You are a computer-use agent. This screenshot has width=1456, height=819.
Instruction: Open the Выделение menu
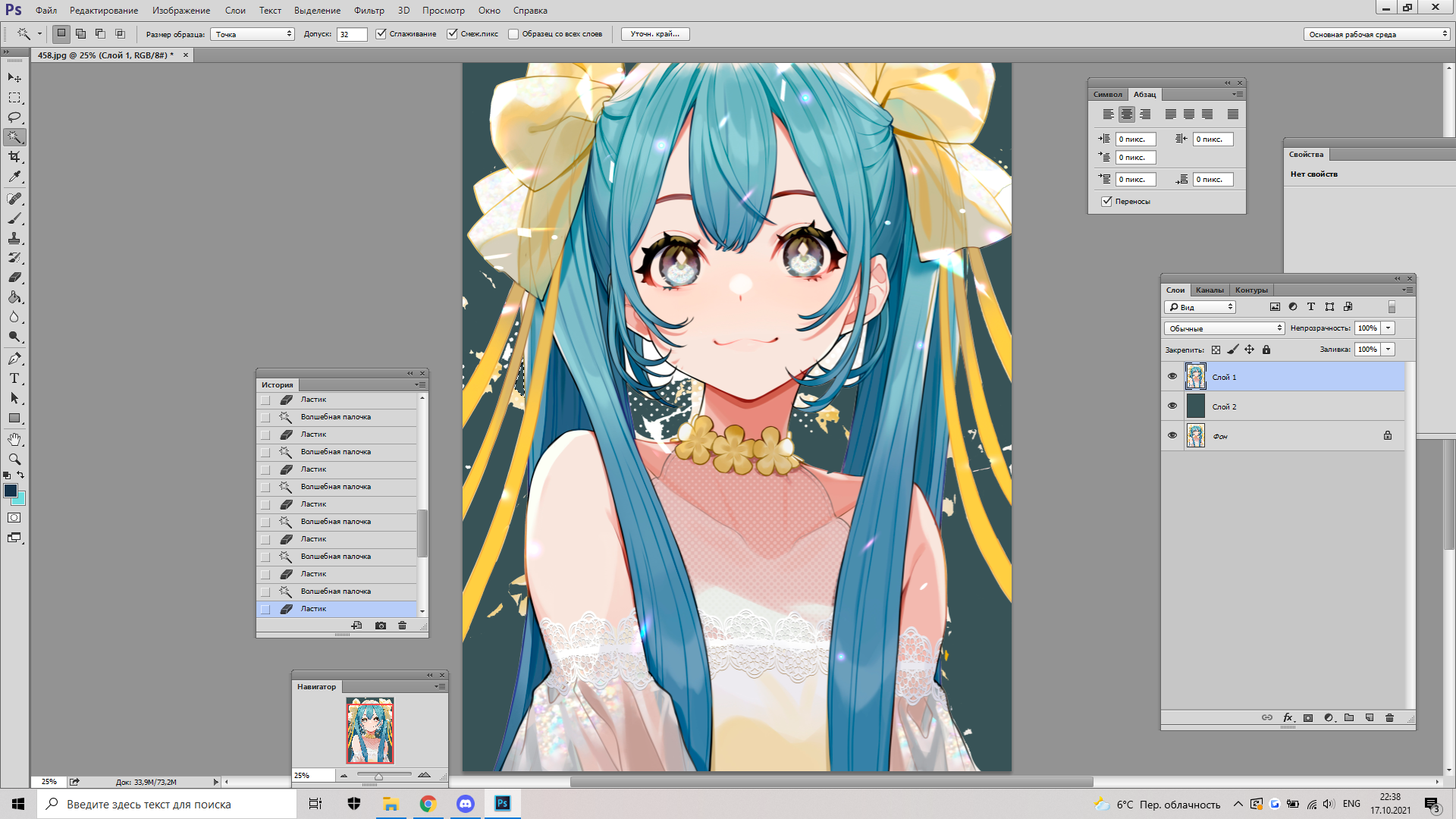click(x=317, y=11)
